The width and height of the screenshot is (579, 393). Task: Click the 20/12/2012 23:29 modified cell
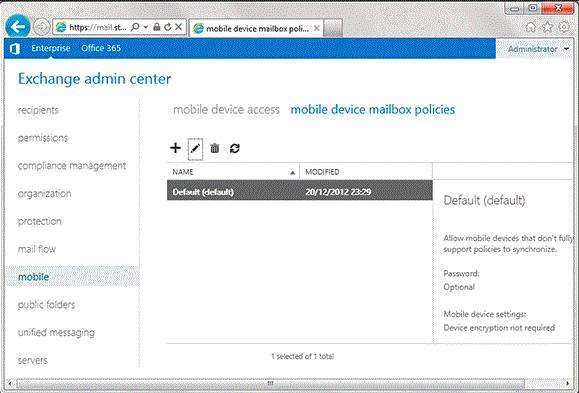coord(338,192)
